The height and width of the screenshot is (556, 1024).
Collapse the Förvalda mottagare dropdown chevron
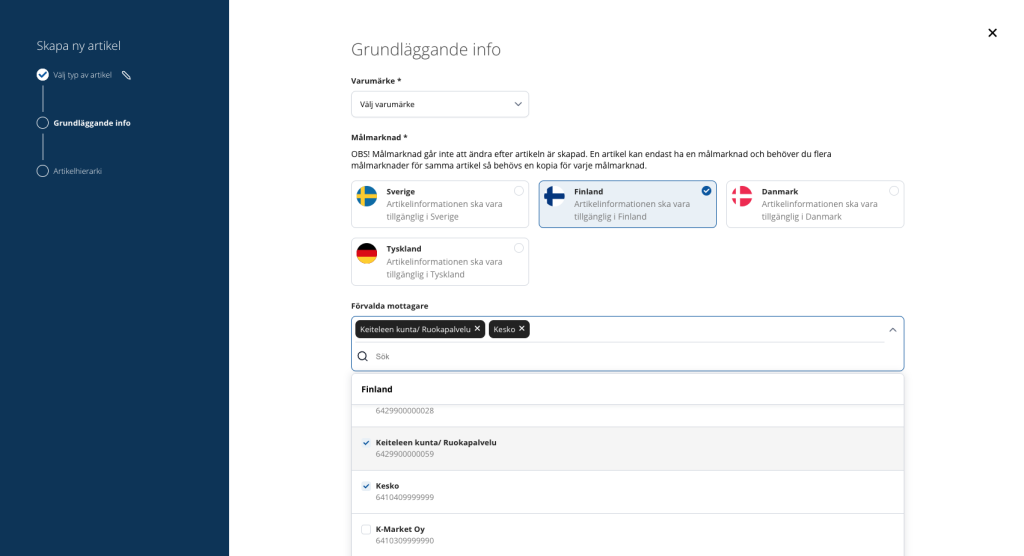coord(892,330)
